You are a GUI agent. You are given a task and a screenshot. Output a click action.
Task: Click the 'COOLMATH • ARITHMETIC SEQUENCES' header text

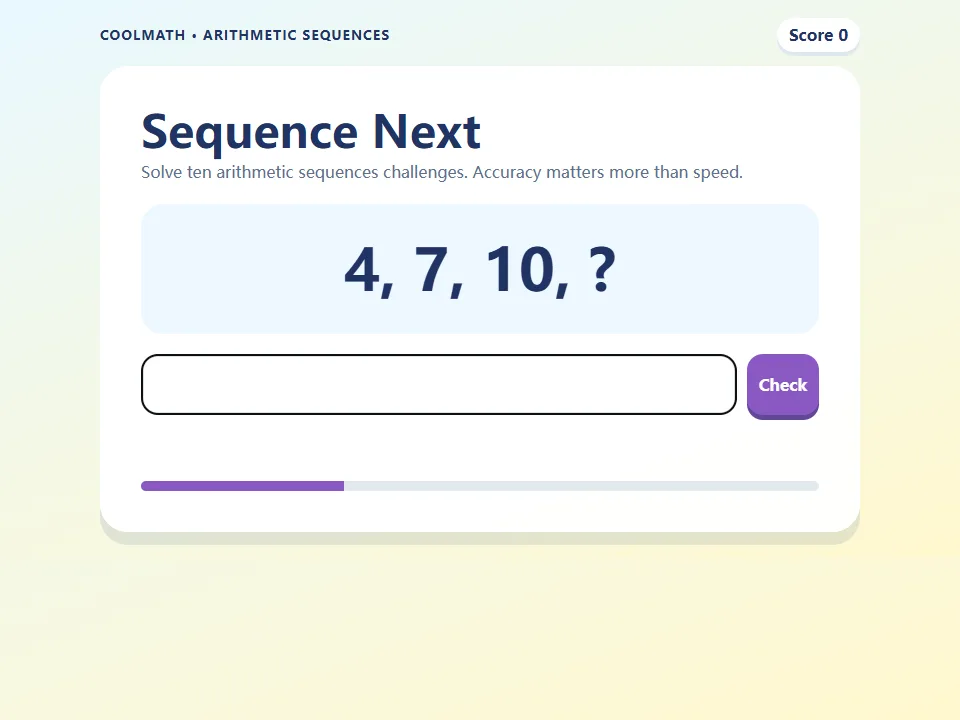245,36
